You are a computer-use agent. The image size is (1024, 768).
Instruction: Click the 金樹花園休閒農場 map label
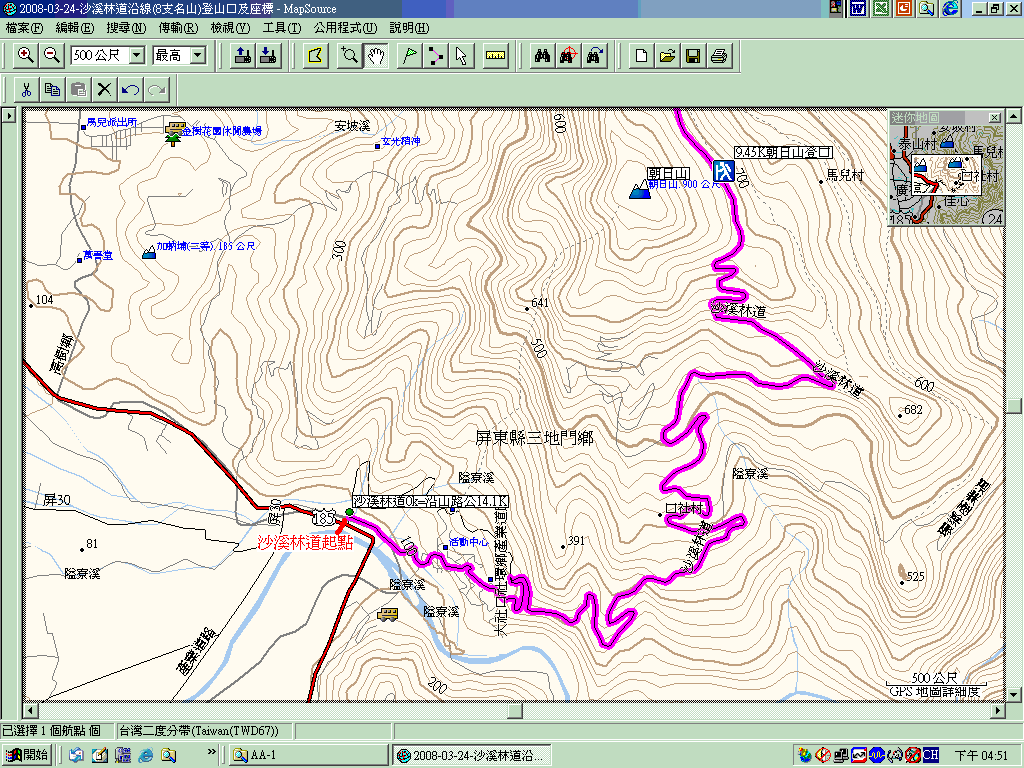click(x=221, y=131)
